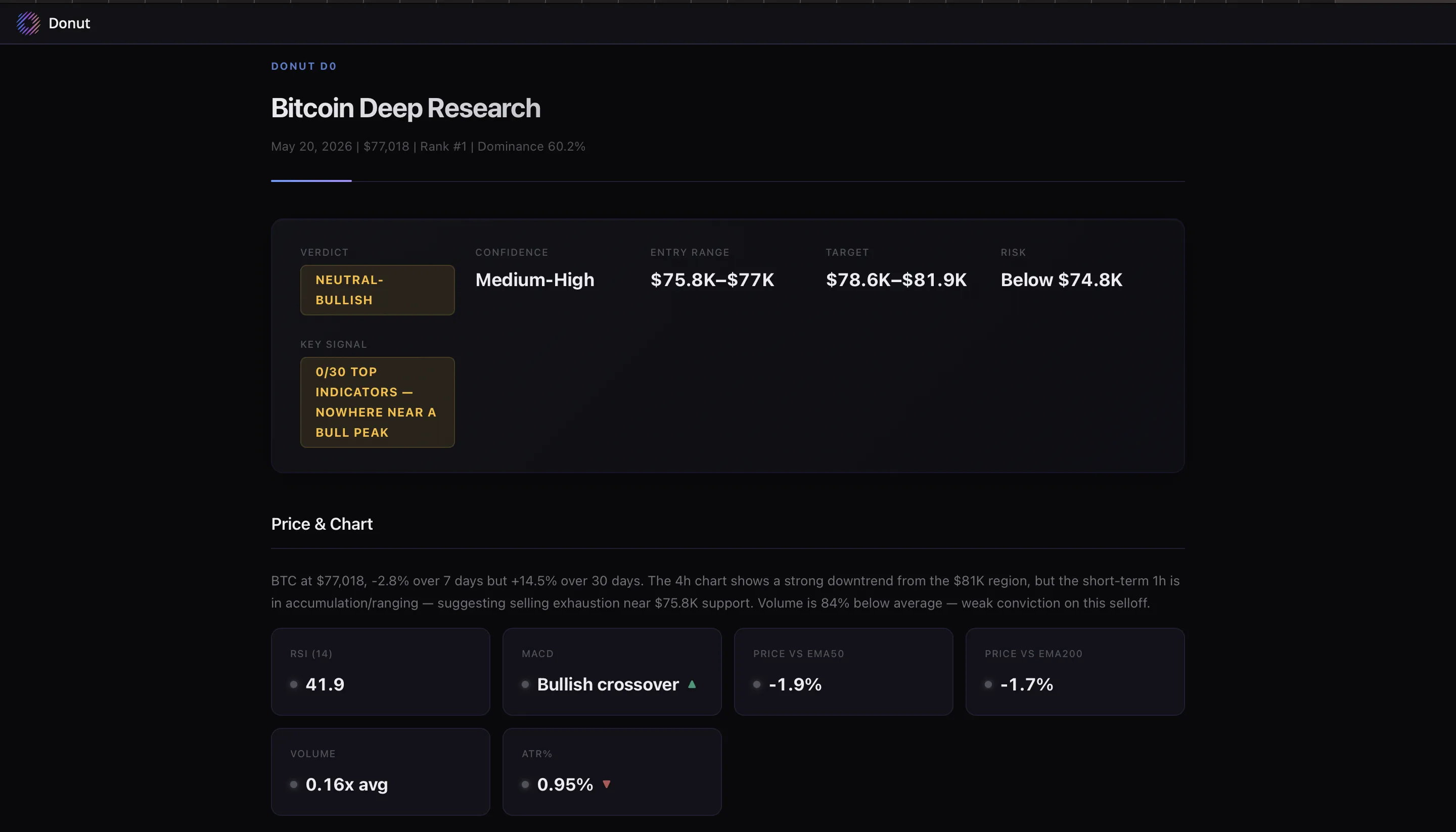
Task: Click the -1.9% value
Action: point(795,684)
